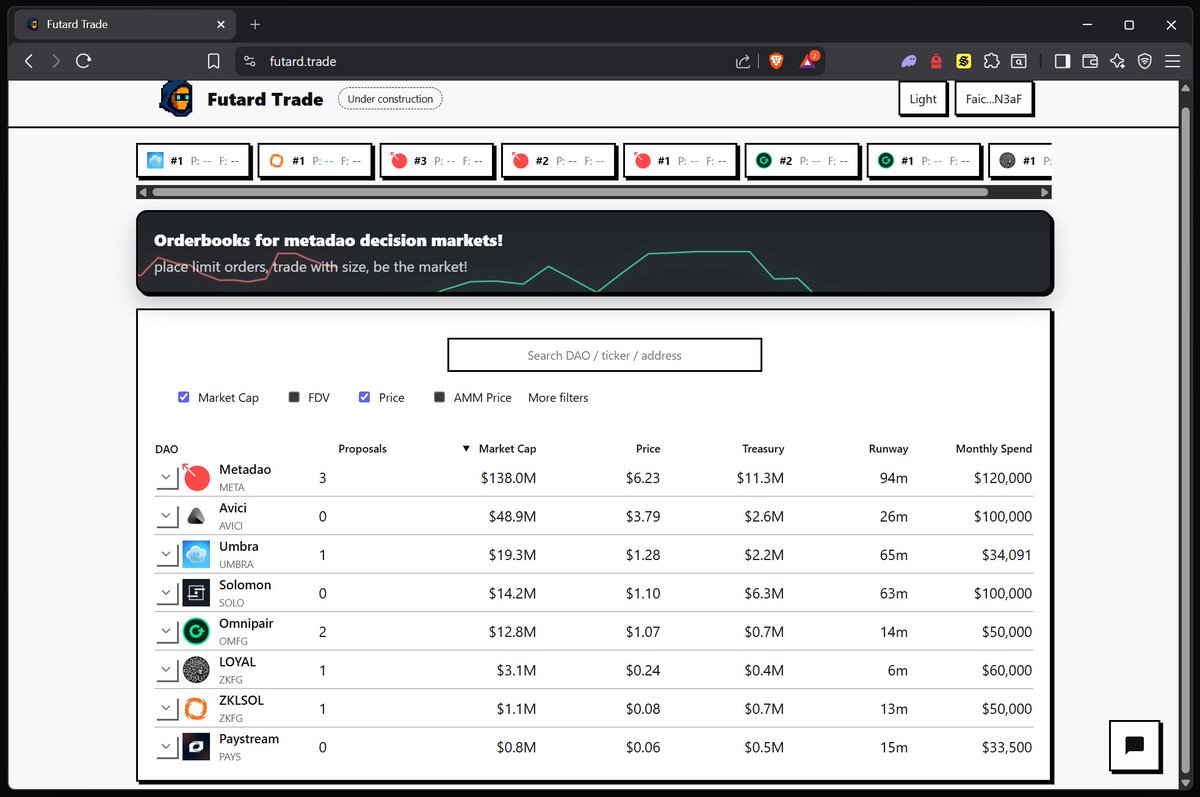
Task: Open the orange ZKLSOL #1 proposal card
Action: [x=315, y=160]
